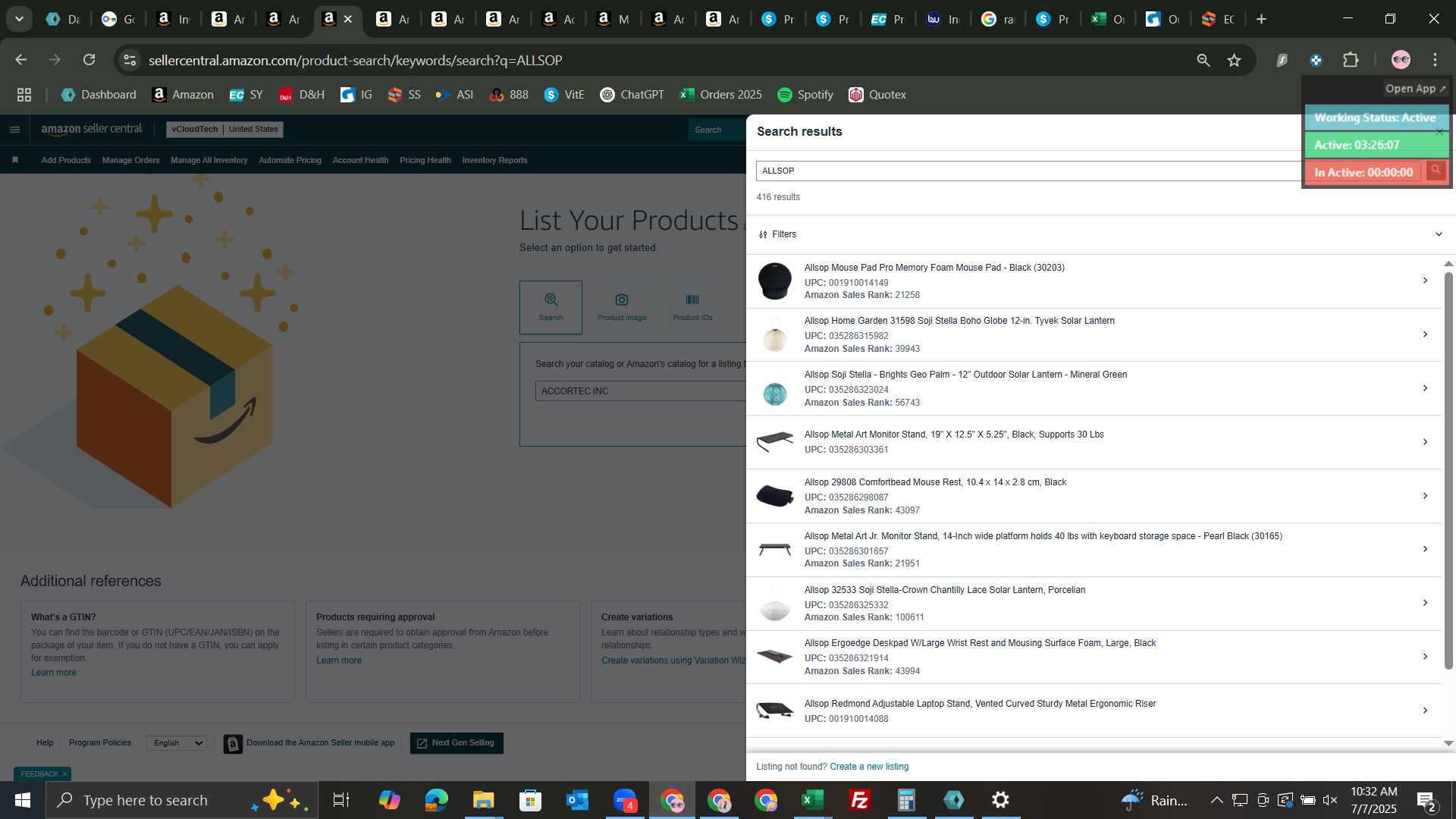Viewport: 1456px width, 819px height.
Task: Open the Add Products menu
Action: click(x=66, y=160)
